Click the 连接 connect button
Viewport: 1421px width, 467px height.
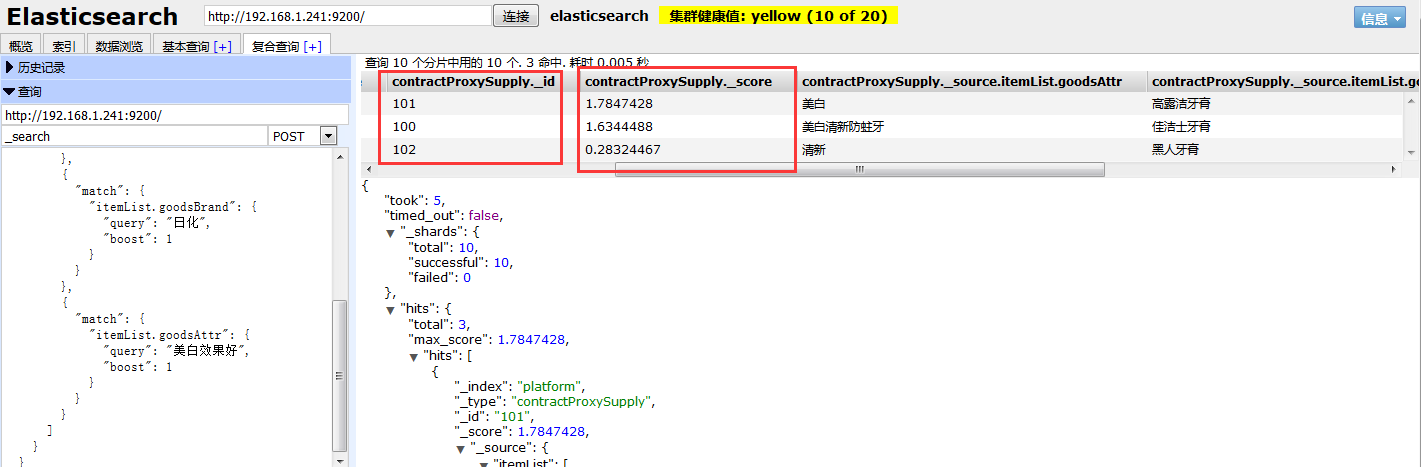(516, 16)
